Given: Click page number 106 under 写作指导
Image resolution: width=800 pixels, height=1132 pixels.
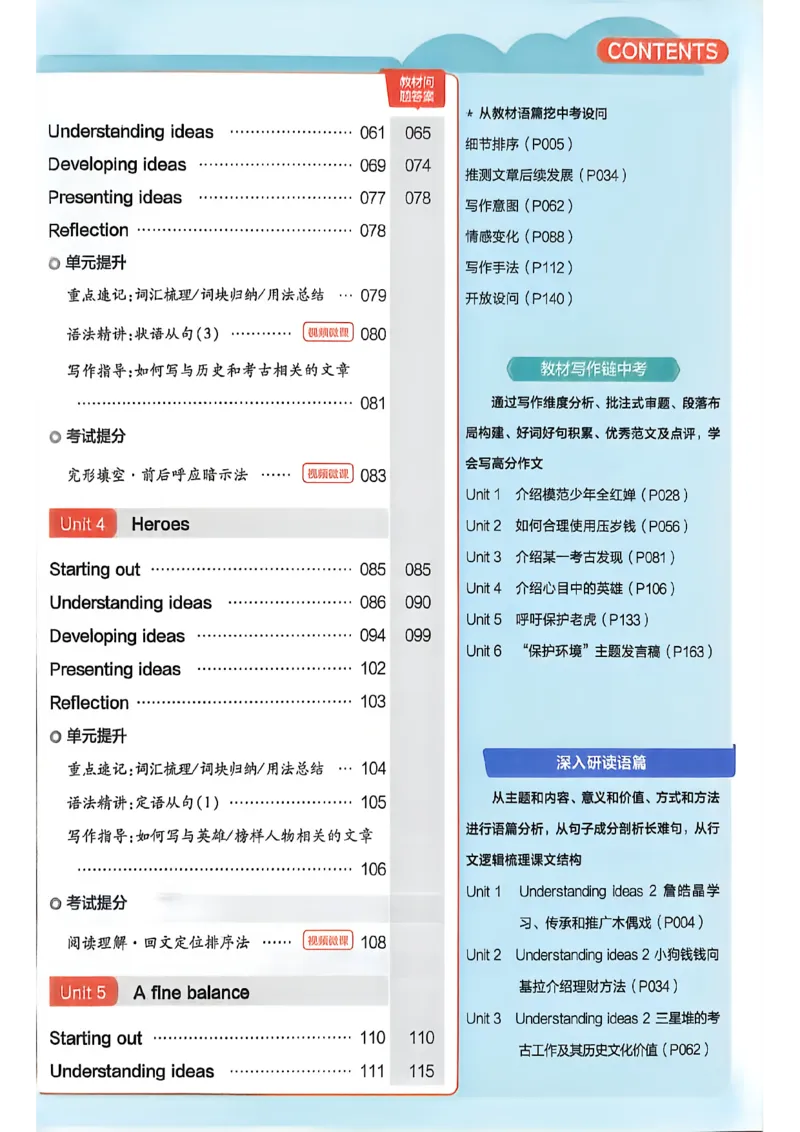Looking at the screenshot, I should 373,868.
